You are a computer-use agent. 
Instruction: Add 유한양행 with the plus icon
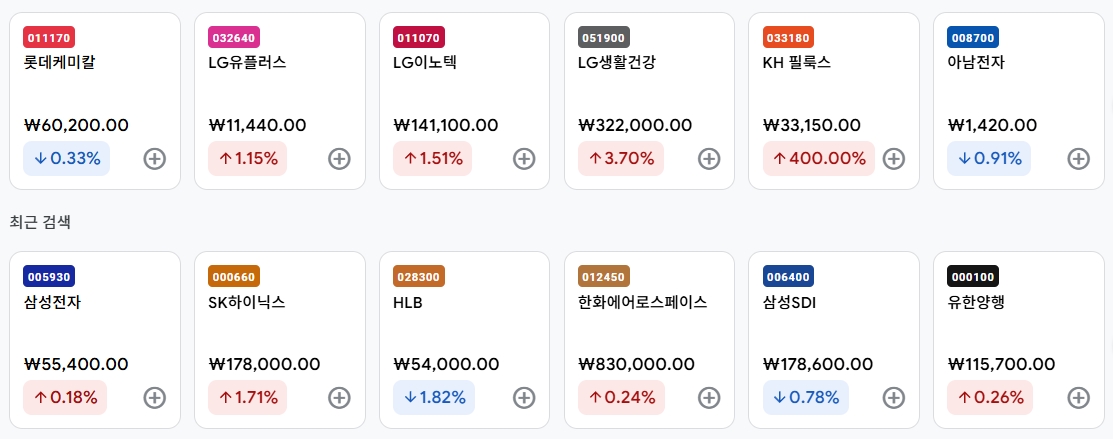(1079, 398)
